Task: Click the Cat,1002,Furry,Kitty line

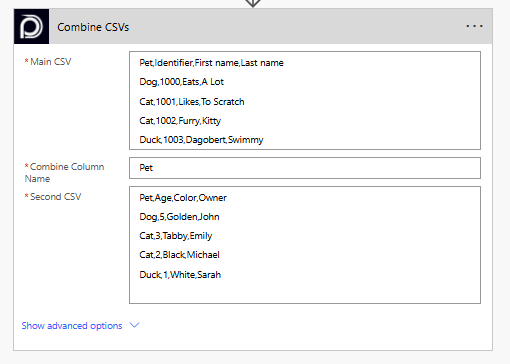Action: point(180,121)
